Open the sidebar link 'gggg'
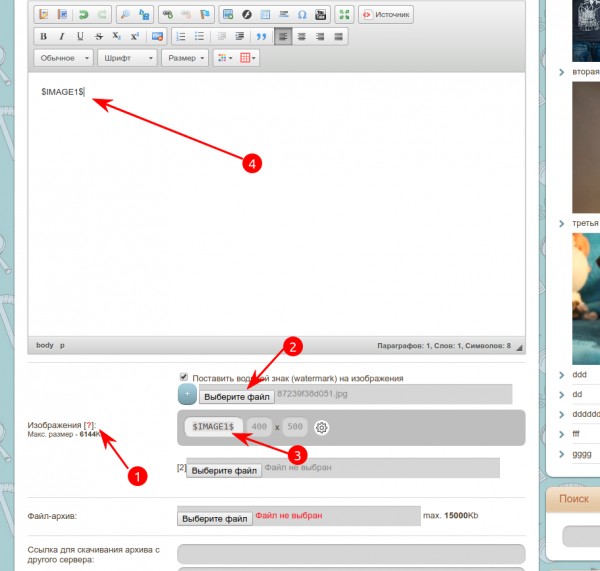This screenshot has width=600, height=571. [582, 454]
